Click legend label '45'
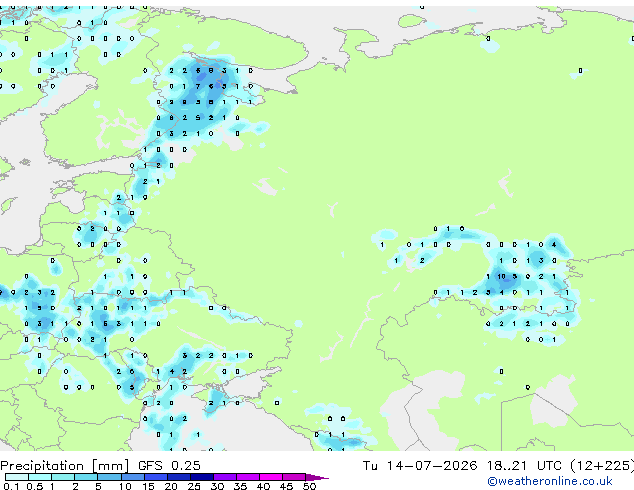 click(286, 486)
